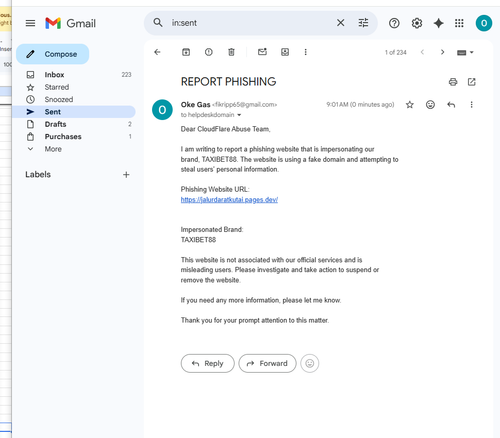Open the message's three-dot menu
This screenshot has width=500, height=438.
(471, 105)
